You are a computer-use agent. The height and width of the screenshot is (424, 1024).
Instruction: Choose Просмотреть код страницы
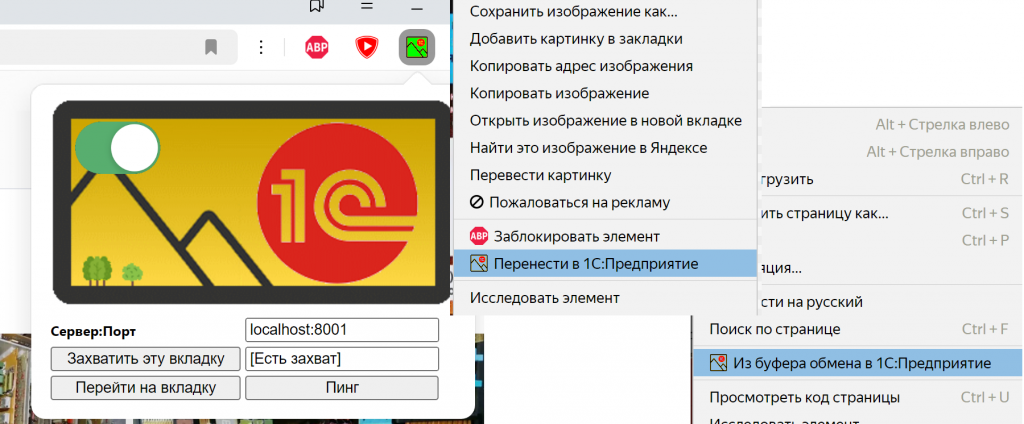click(857, 397)
